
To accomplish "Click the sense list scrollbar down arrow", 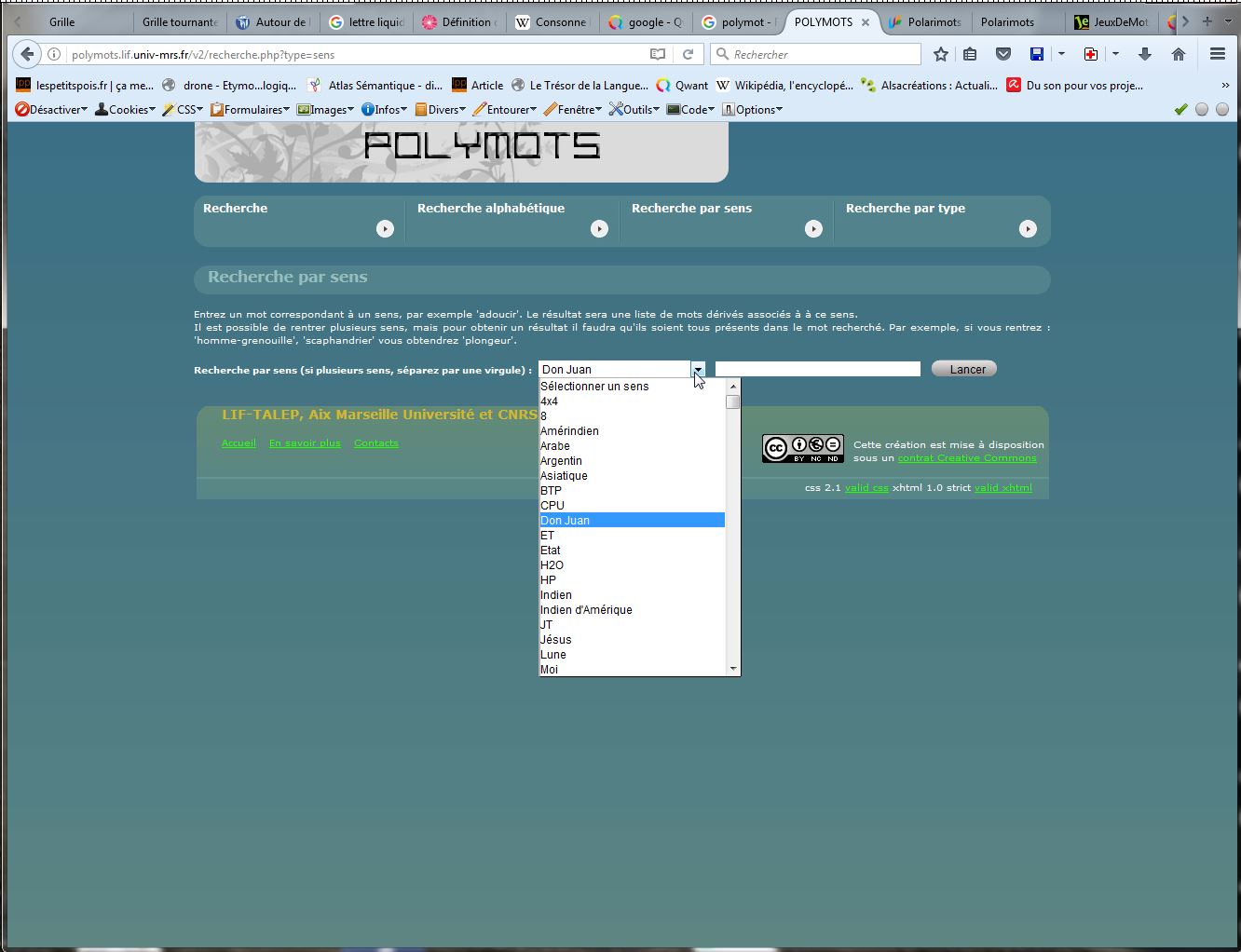I will pos(733,669).
